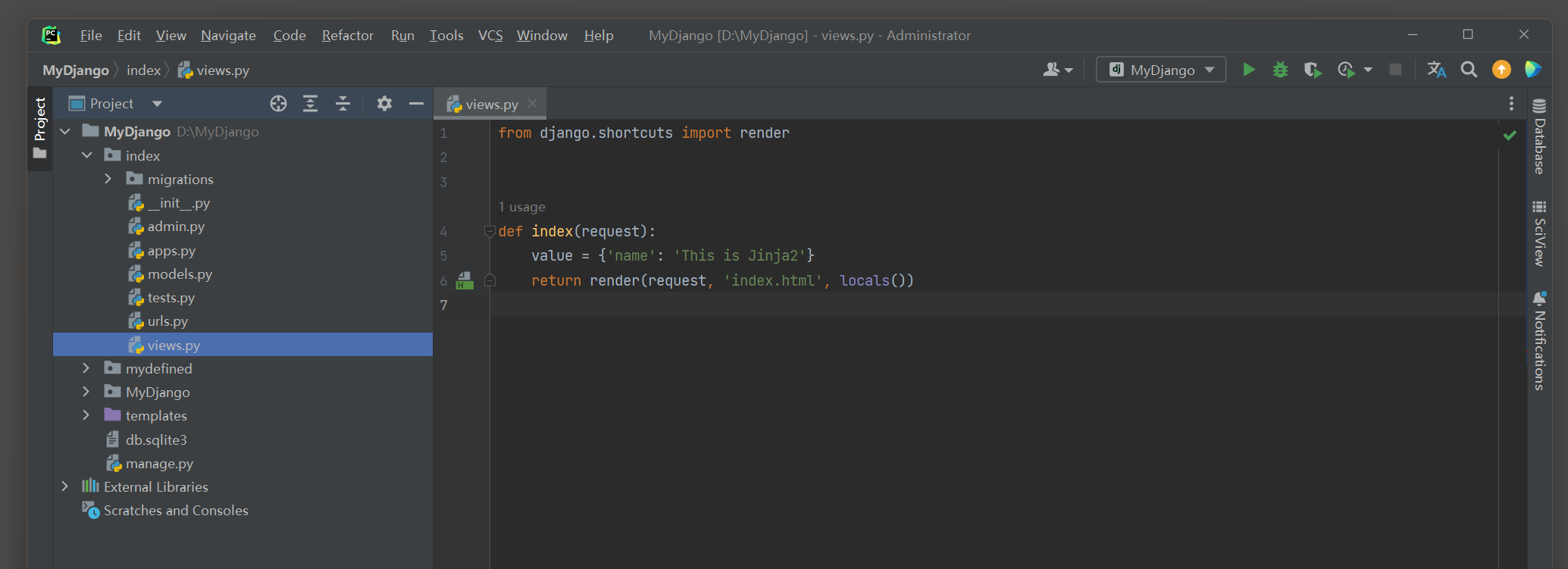The width and height of the screenshot is (1568, 569).
Task: Select db.sqlite3 in project tree
Action: 156,439
